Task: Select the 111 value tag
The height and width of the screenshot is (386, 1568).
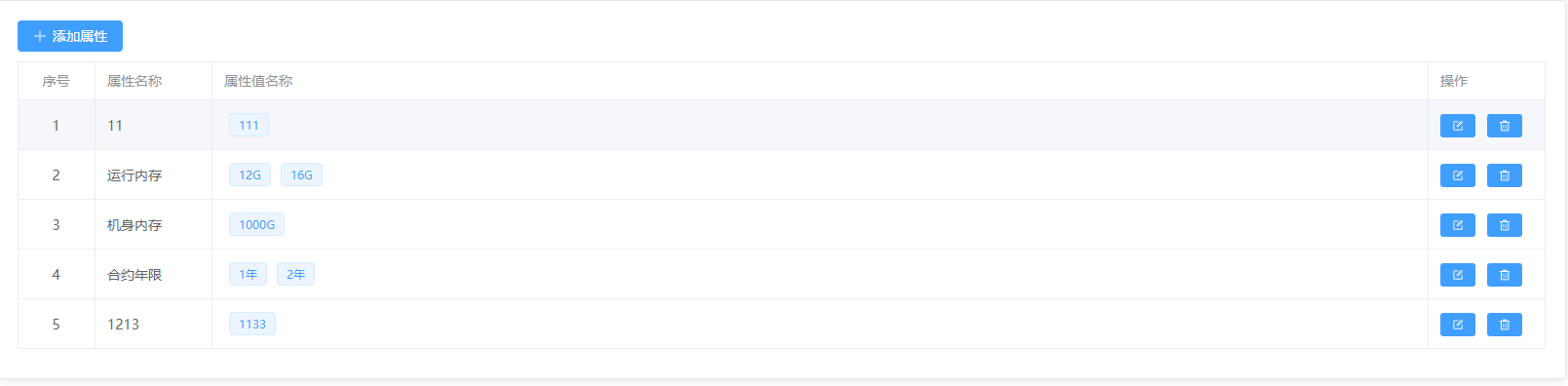Action: tap(249, 125)
